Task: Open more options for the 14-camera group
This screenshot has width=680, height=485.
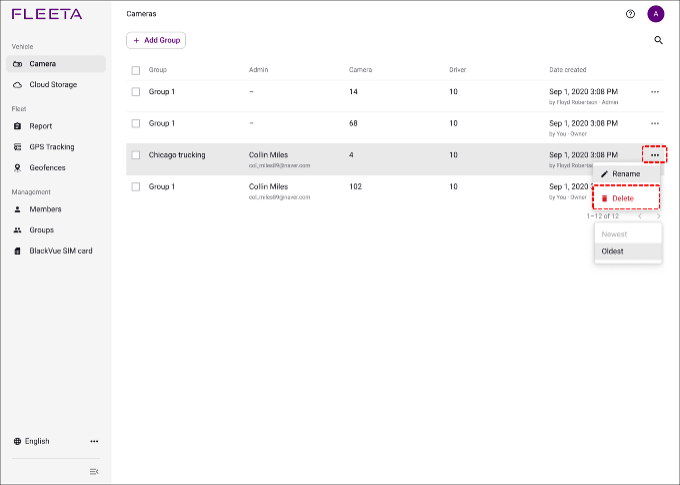Action: (655, 92)
